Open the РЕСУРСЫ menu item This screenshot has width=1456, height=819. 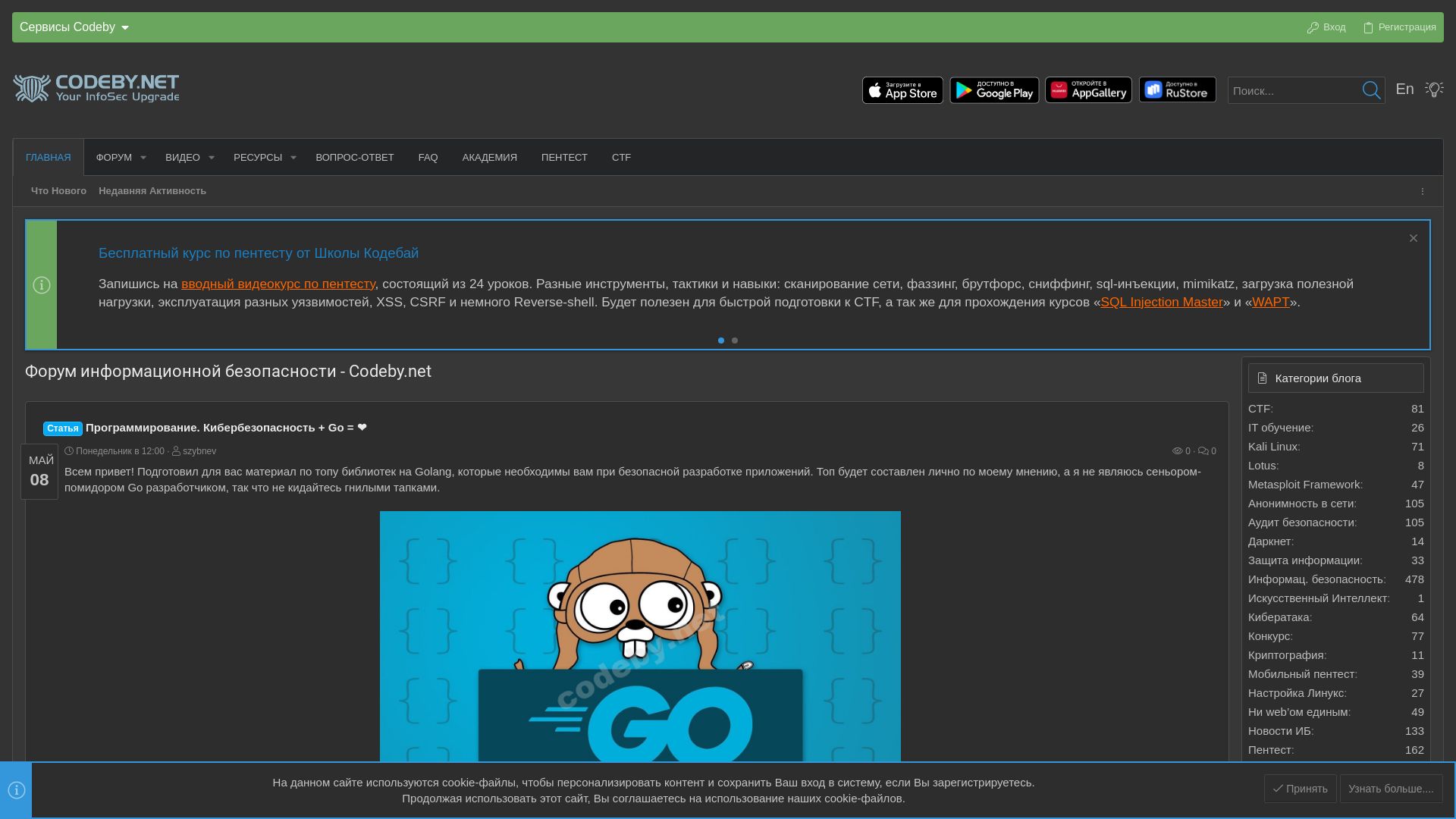258,158
